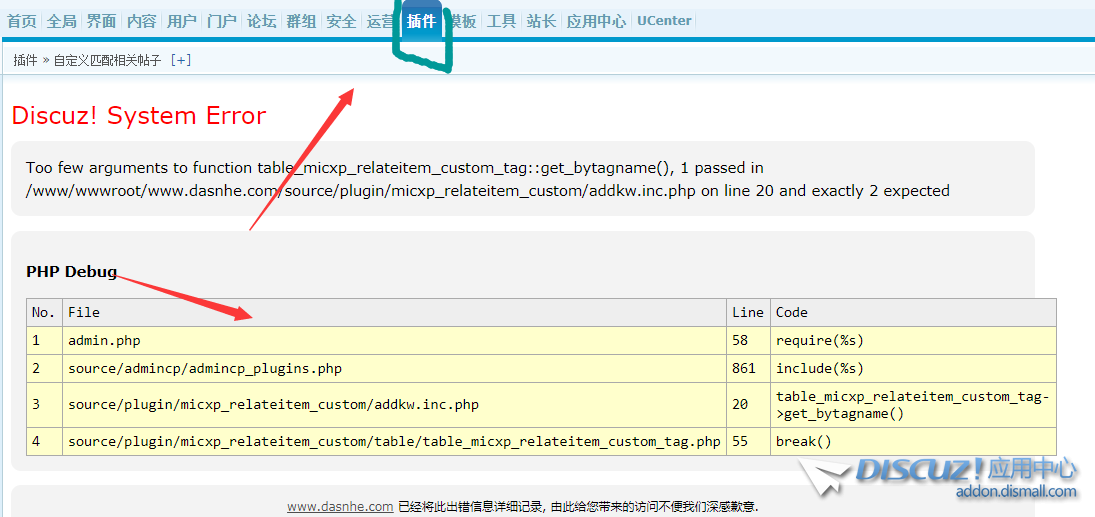Click row number 3 cell

tap(44, 405)
